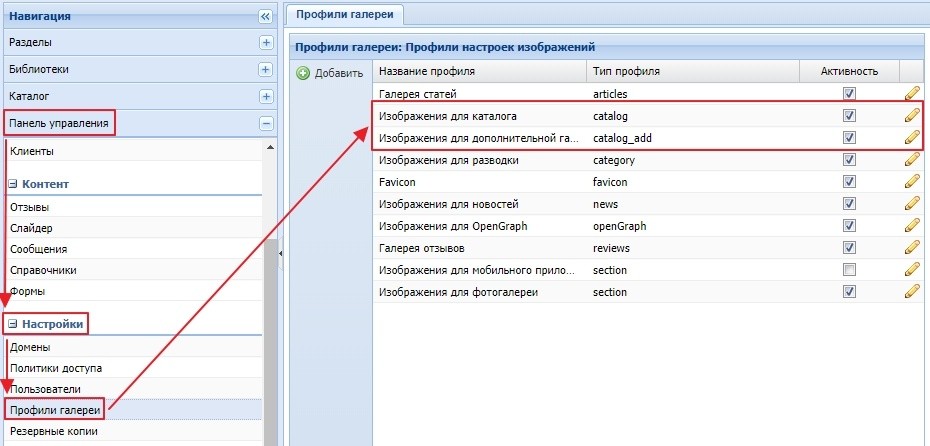Screen dimensions: 930x446
Task: Open editing for Изображения для новостей profile
Action: pyautogui.click(x=911, y=204)
